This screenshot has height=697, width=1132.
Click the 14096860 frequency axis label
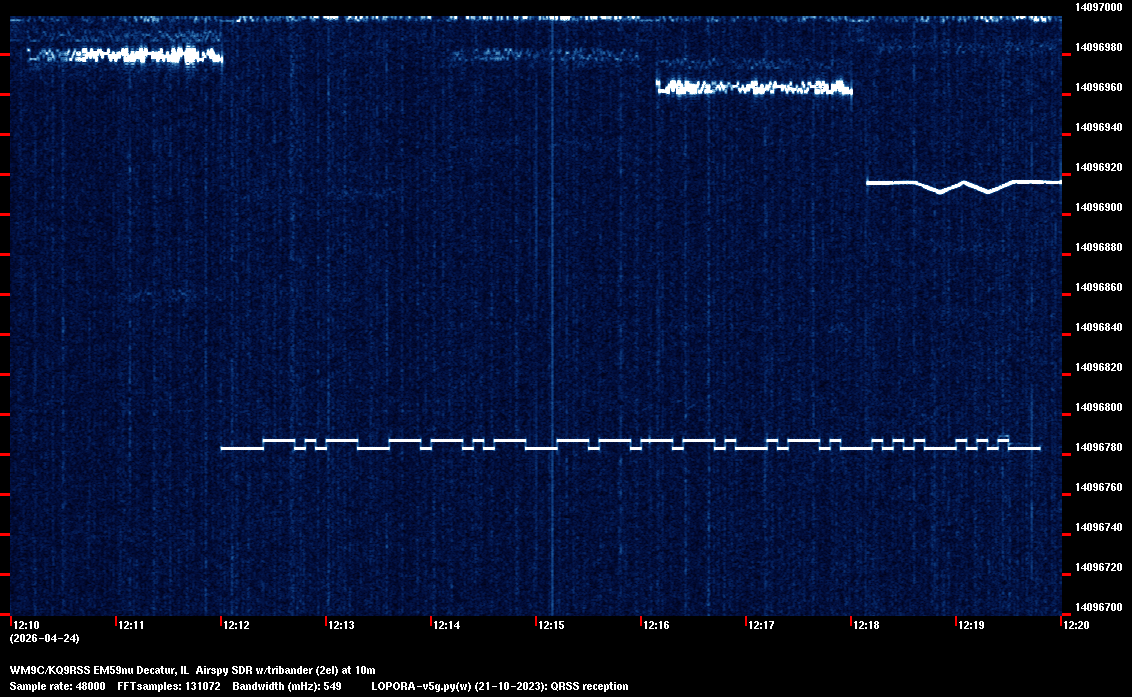click(1098, 287)
